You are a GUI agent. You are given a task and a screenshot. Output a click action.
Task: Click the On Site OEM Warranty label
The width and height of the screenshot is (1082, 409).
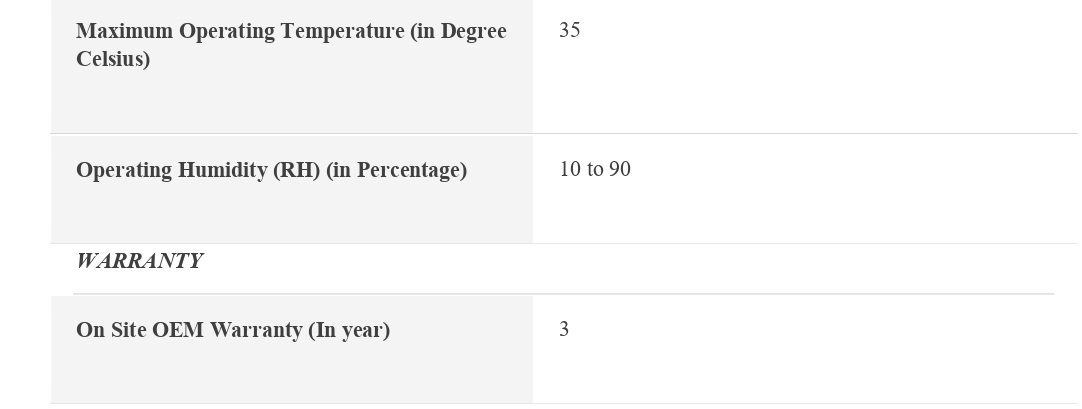(232, 330)
